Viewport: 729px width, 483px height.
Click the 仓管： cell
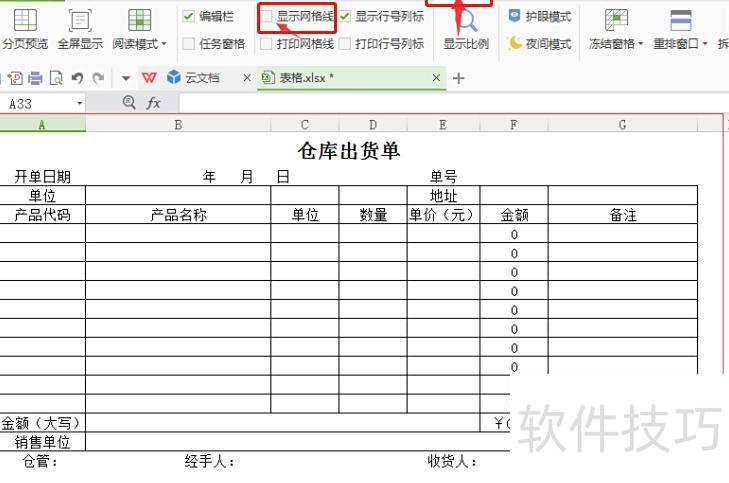coord(41,461)
